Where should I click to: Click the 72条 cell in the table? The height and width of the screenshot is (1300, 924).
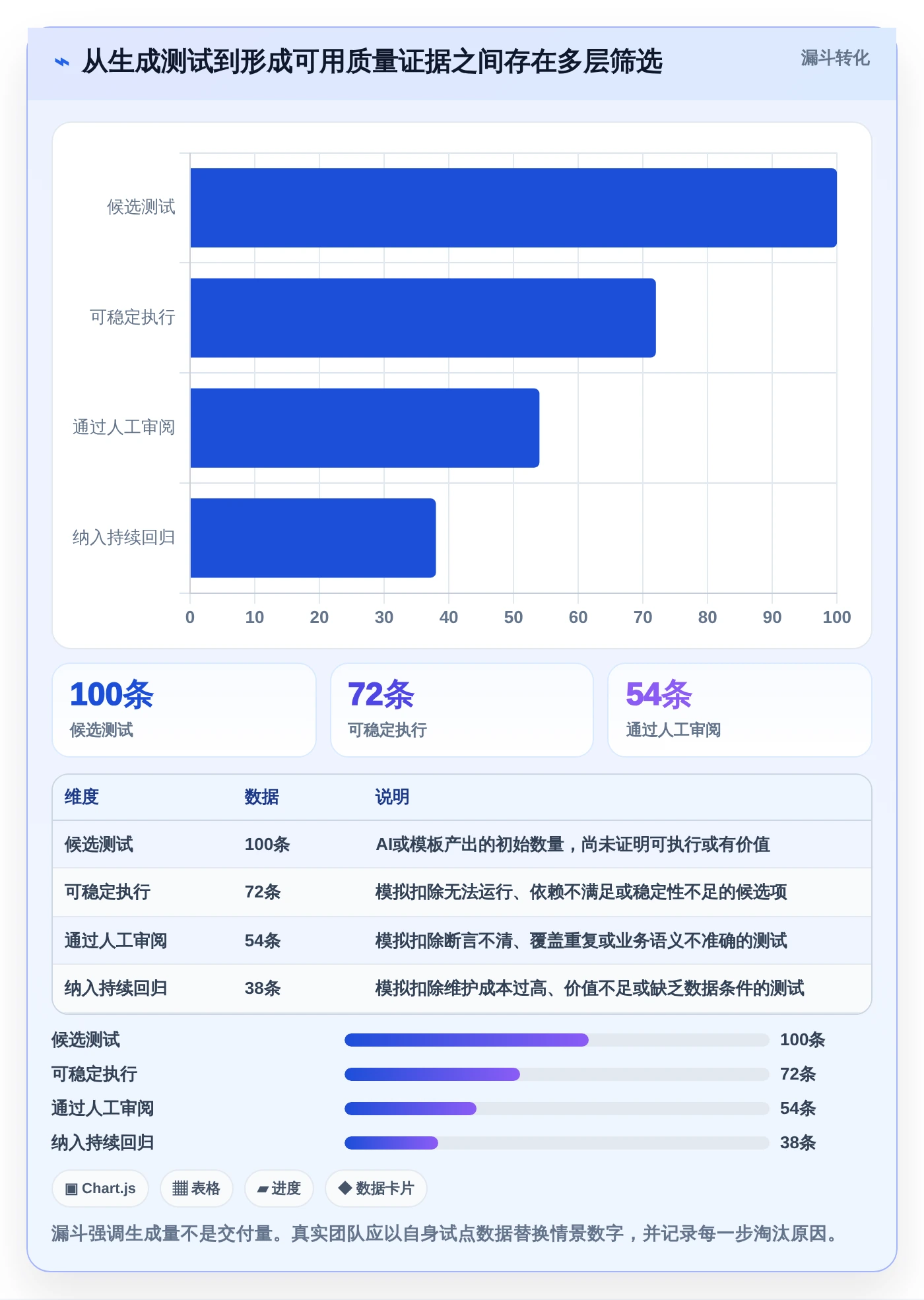263,892
